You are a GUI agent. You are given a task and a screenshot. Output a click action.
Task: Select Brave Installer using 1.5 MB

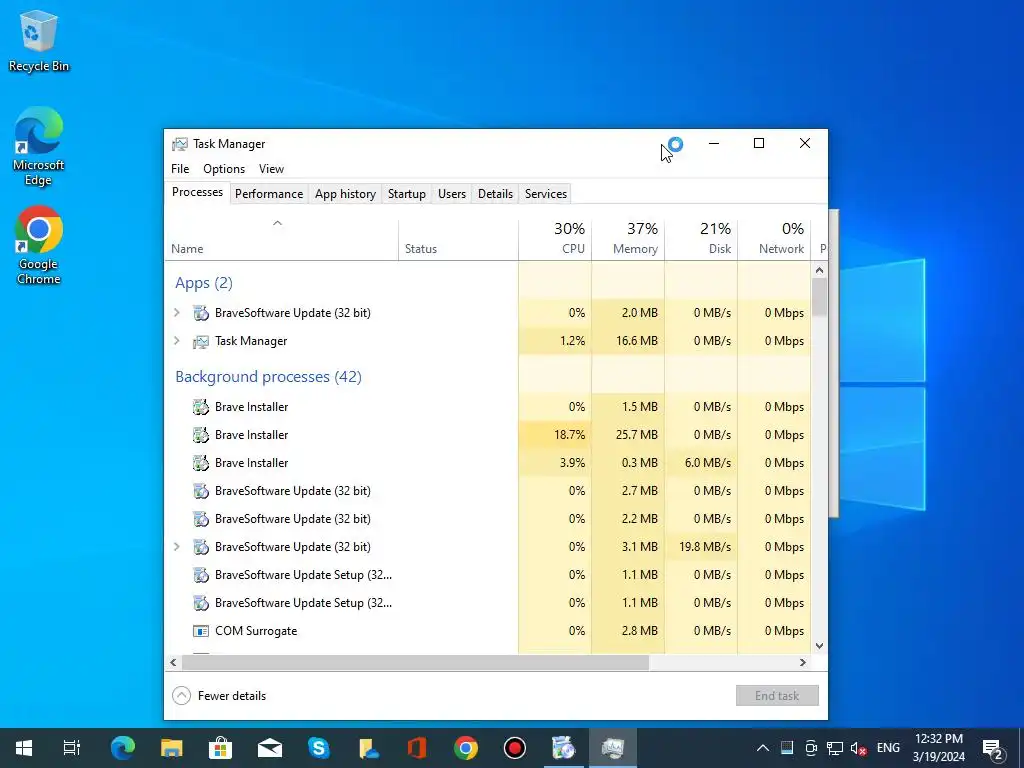click(x=488, y=407)
